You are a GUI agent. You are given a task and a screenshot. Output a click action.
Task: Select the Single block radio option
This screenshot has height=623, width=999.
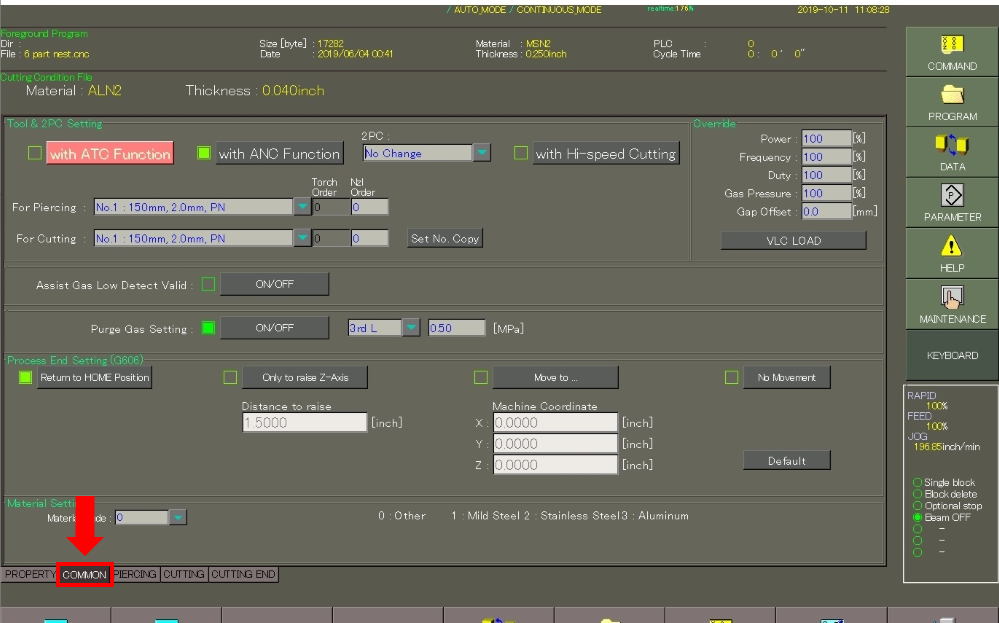click(917, 482)
